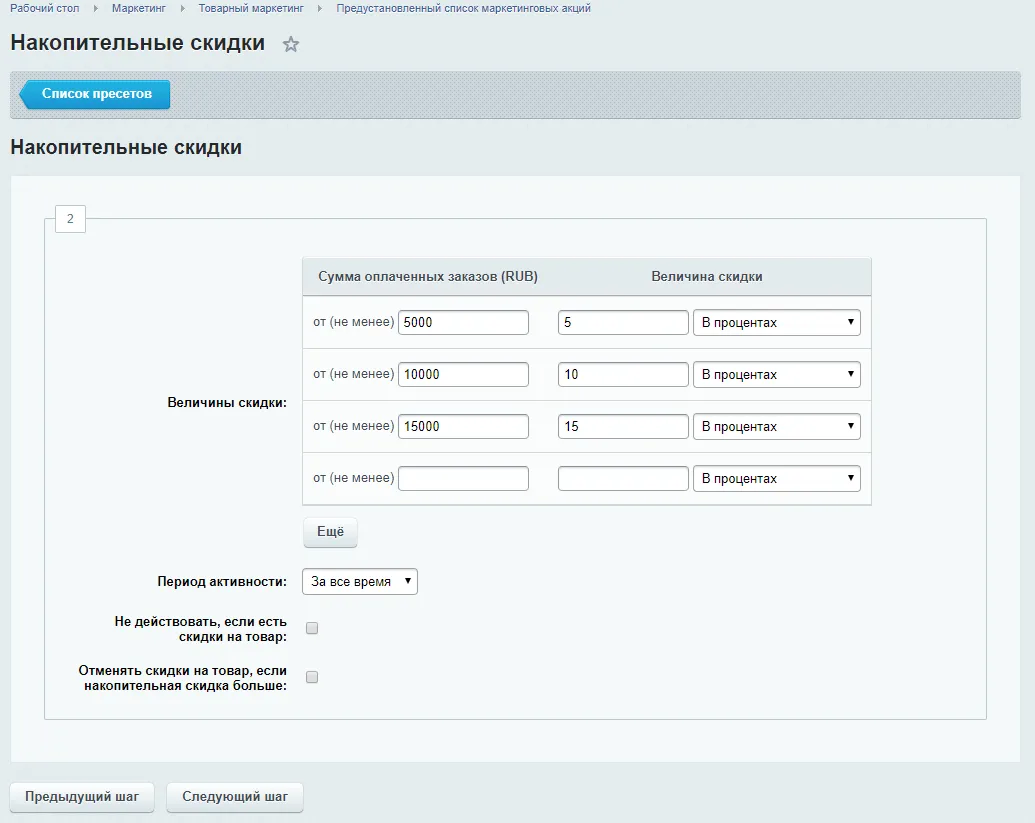This screenshot has height=823, width=1035.
Task: Open discount type dropdown for 10000 row
Action: pyautogui.click(x=777, y=375)
